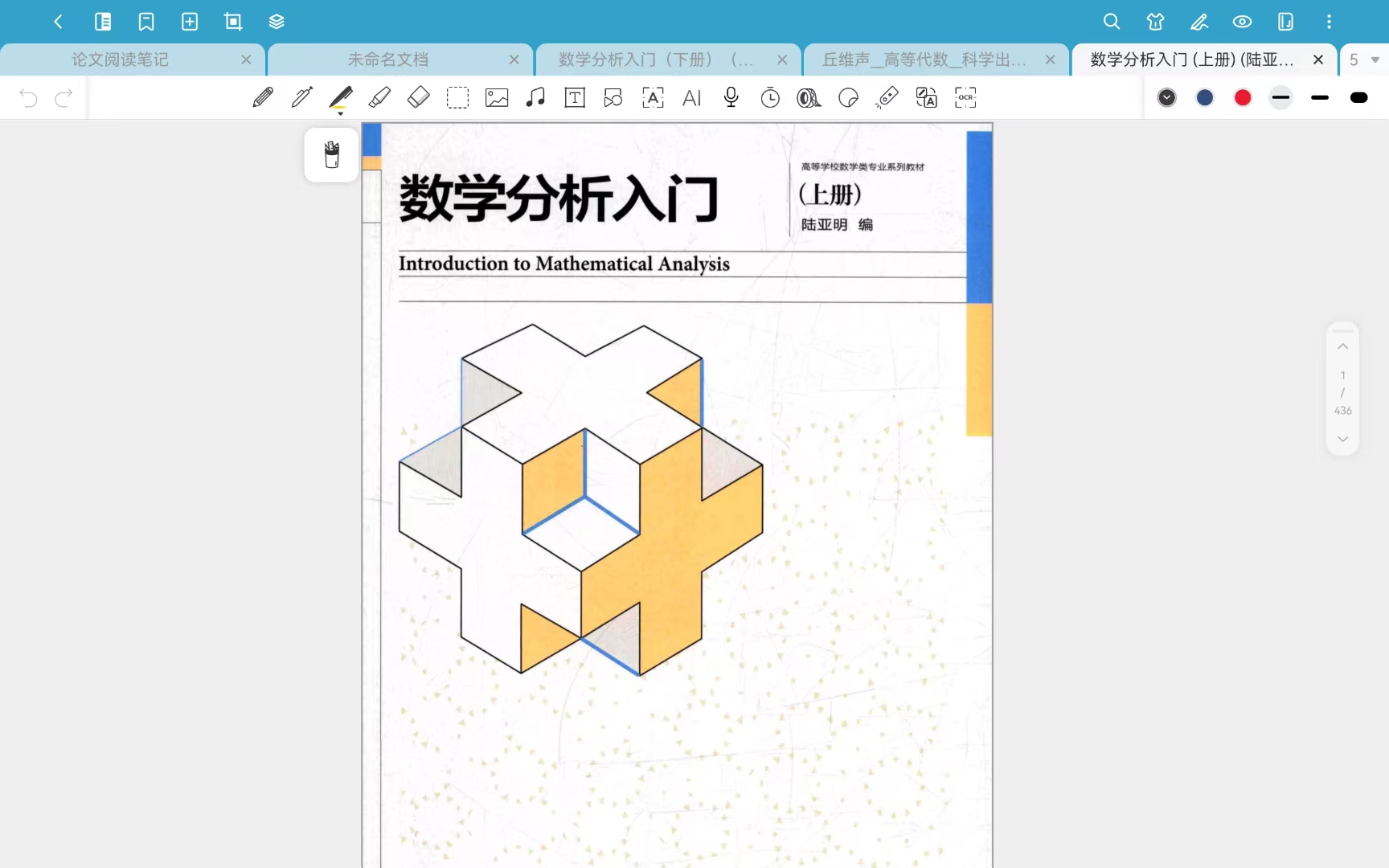Undo the last action

28,97
